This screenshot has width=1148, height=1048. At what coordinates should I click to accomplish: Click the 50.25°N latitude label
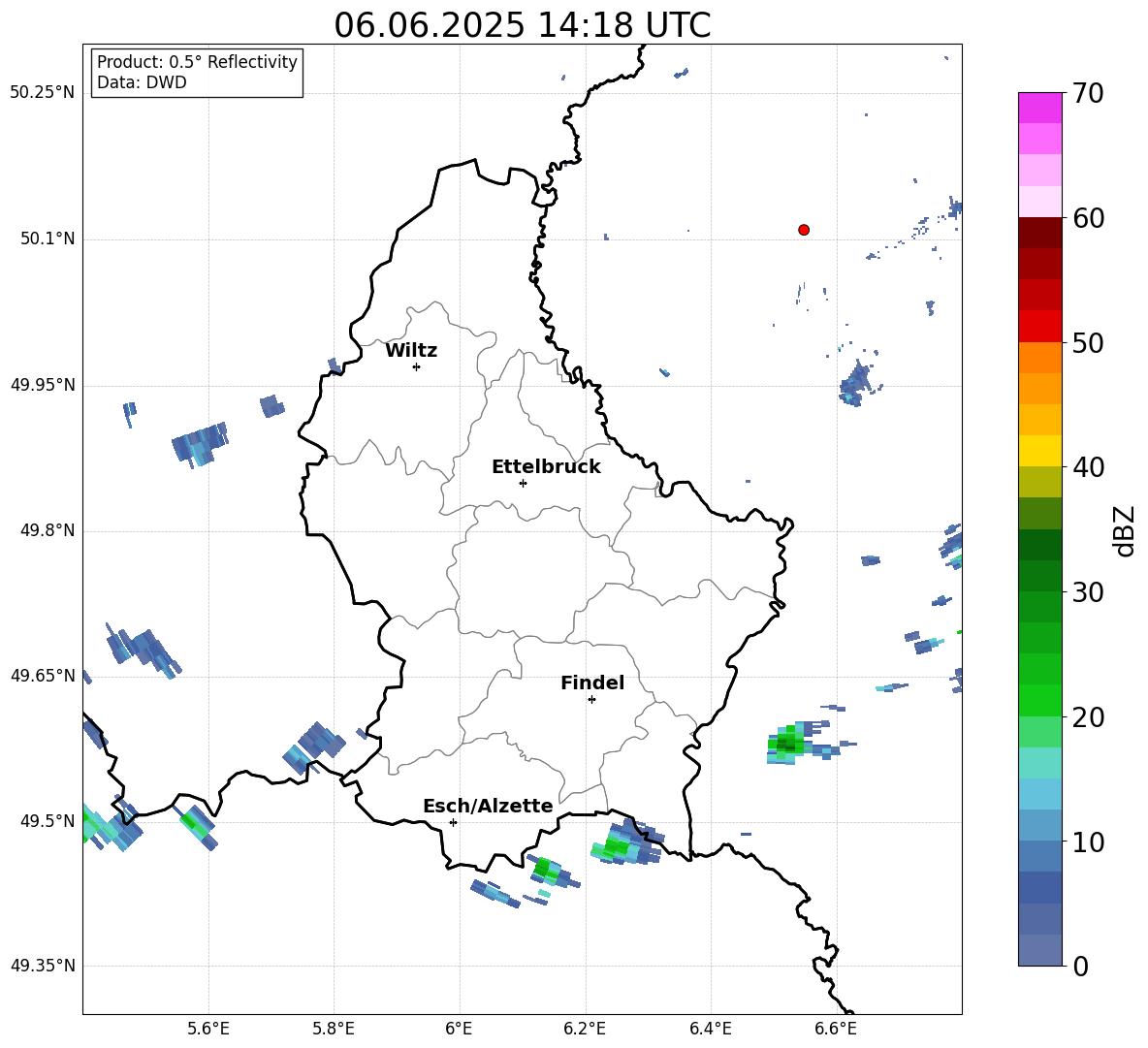43,93
